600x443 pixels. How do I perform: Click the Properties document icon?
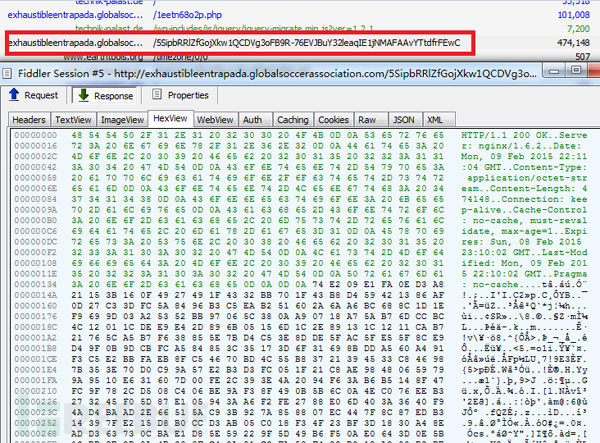pos(157,94)
